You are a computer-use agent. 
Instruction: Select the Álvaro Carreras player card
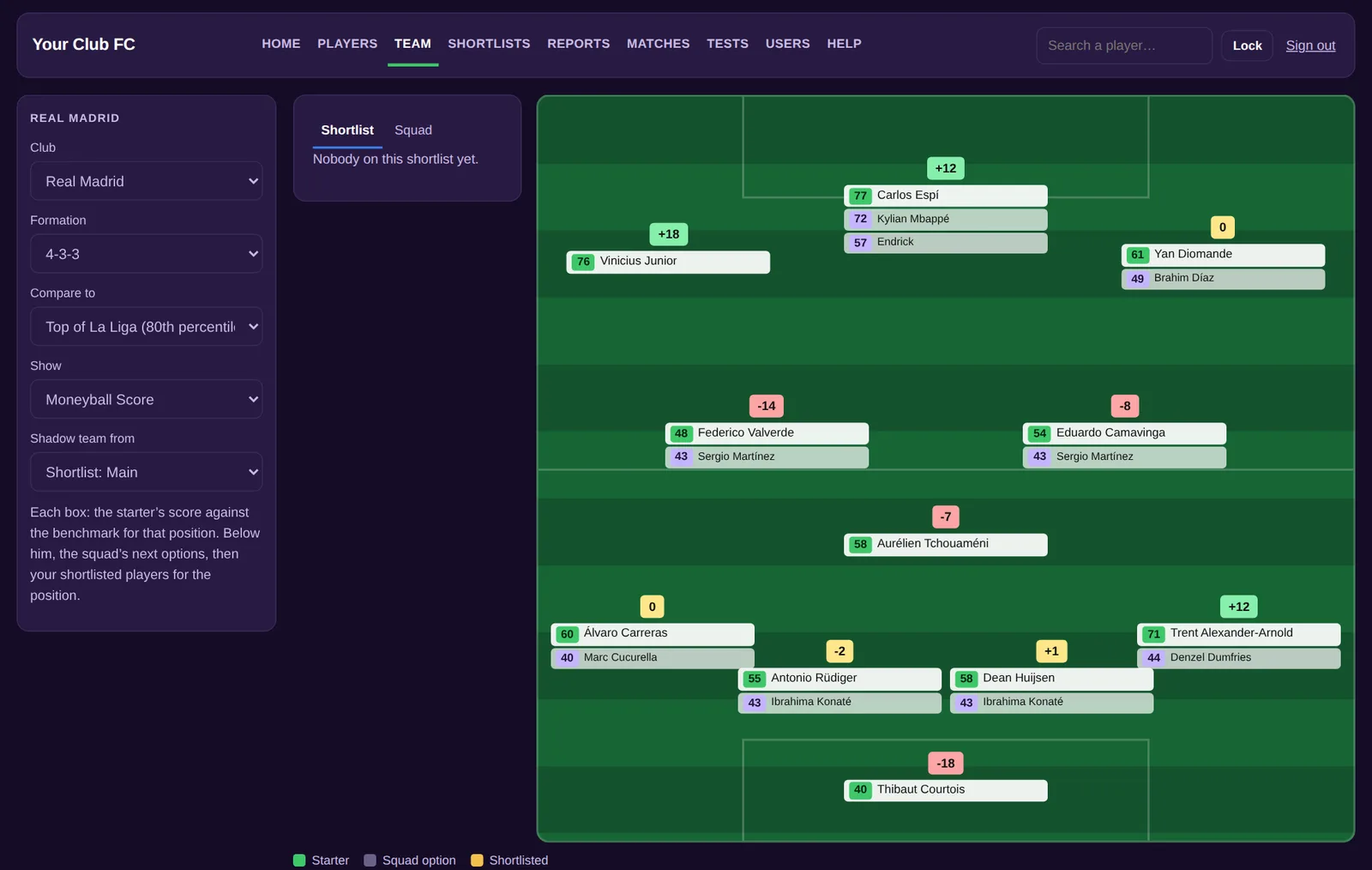pos(653,634)
